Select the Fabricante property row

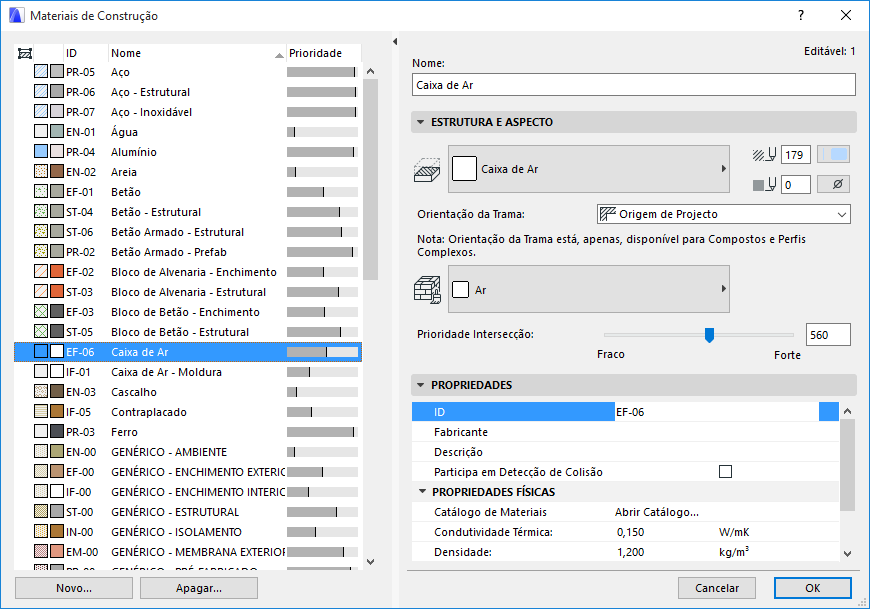[625, 432]
